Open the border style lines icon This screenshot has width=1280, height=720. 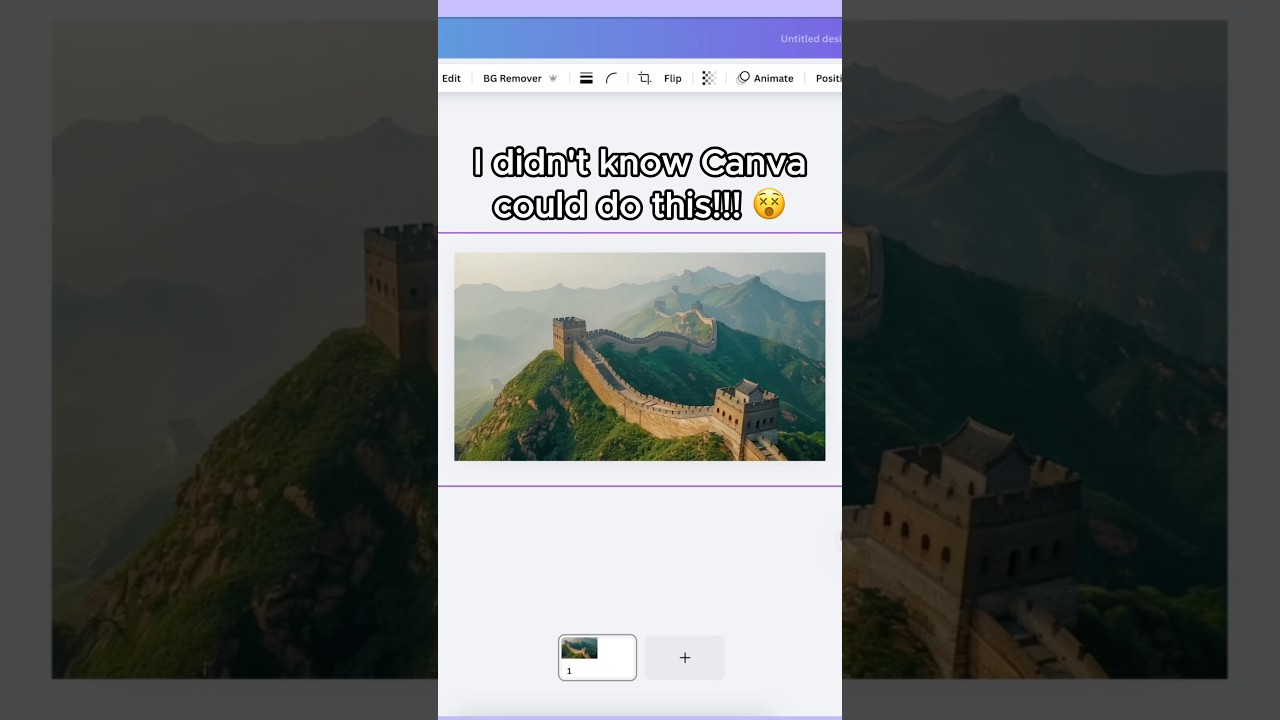pos(586,78)
